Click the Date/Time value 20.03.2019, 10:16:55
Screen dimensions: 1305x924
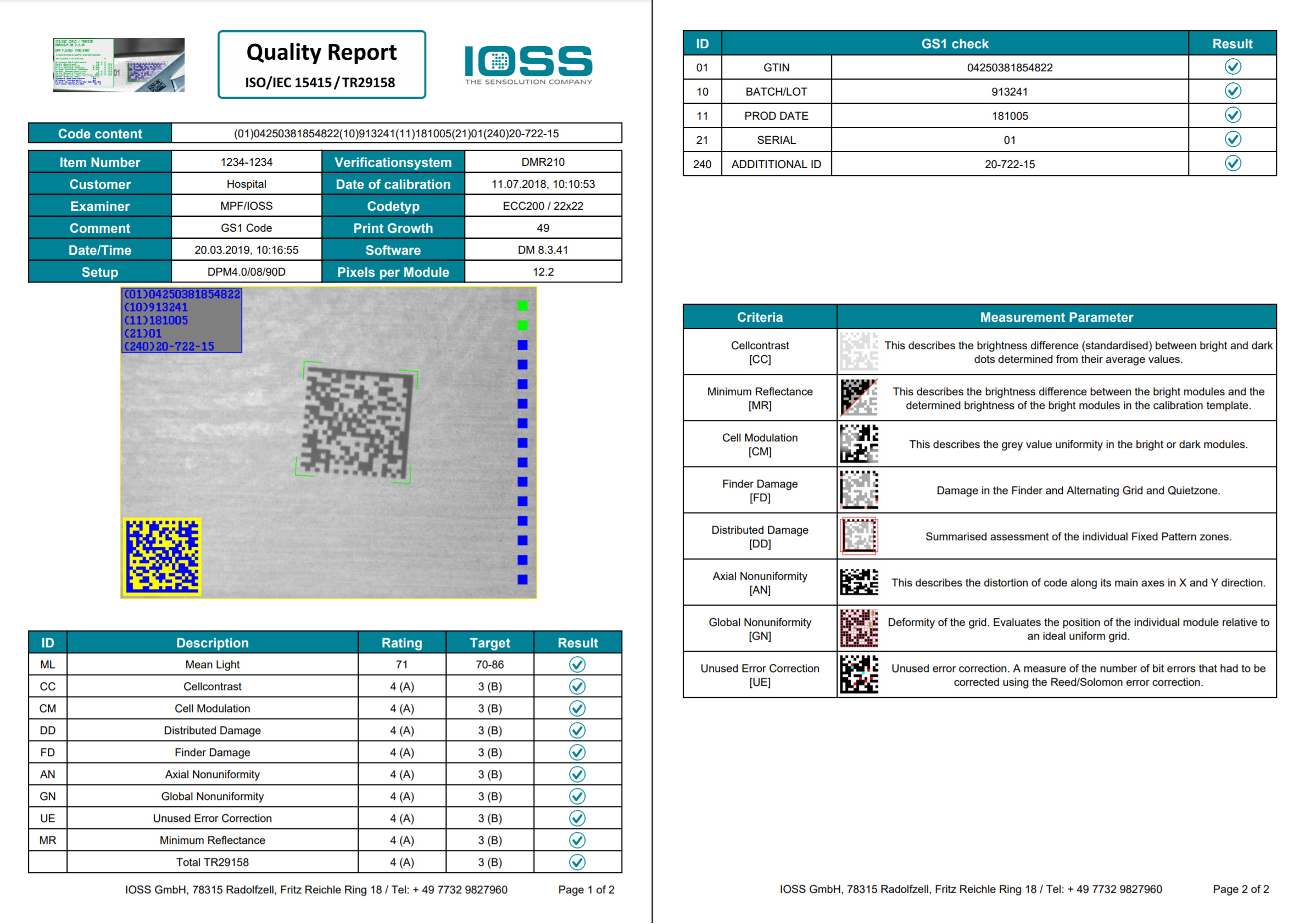[x=247, y=250]
